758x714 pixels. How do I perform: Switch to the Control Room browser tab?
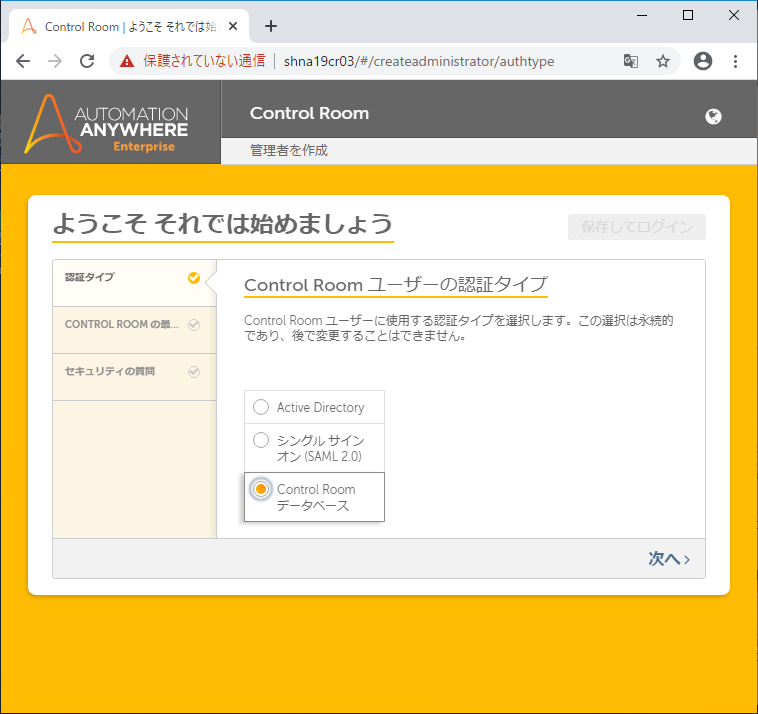(129, 26)
